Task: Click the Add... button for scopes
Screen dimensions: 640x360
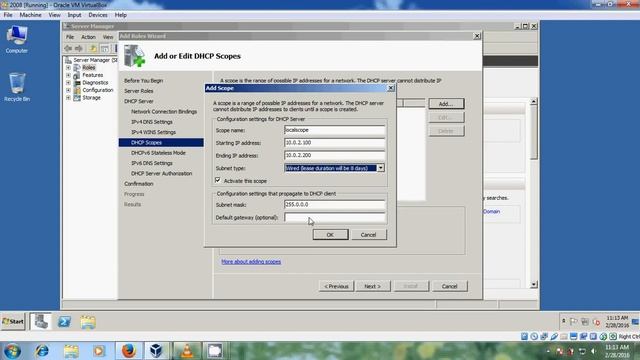Action: tap(446, 104)
